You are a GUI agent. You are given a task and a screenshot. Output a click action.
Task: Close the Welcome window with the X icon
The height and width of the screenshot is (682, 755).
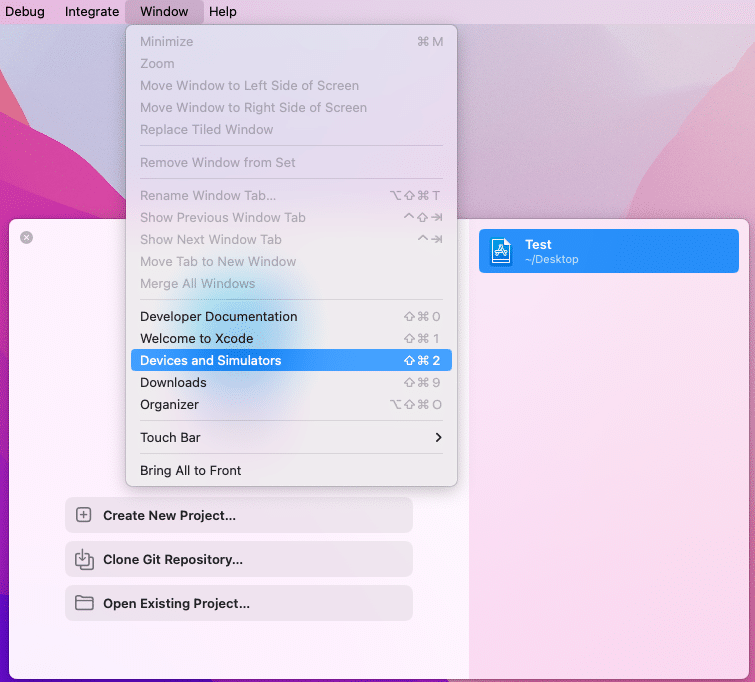[27, 237]
